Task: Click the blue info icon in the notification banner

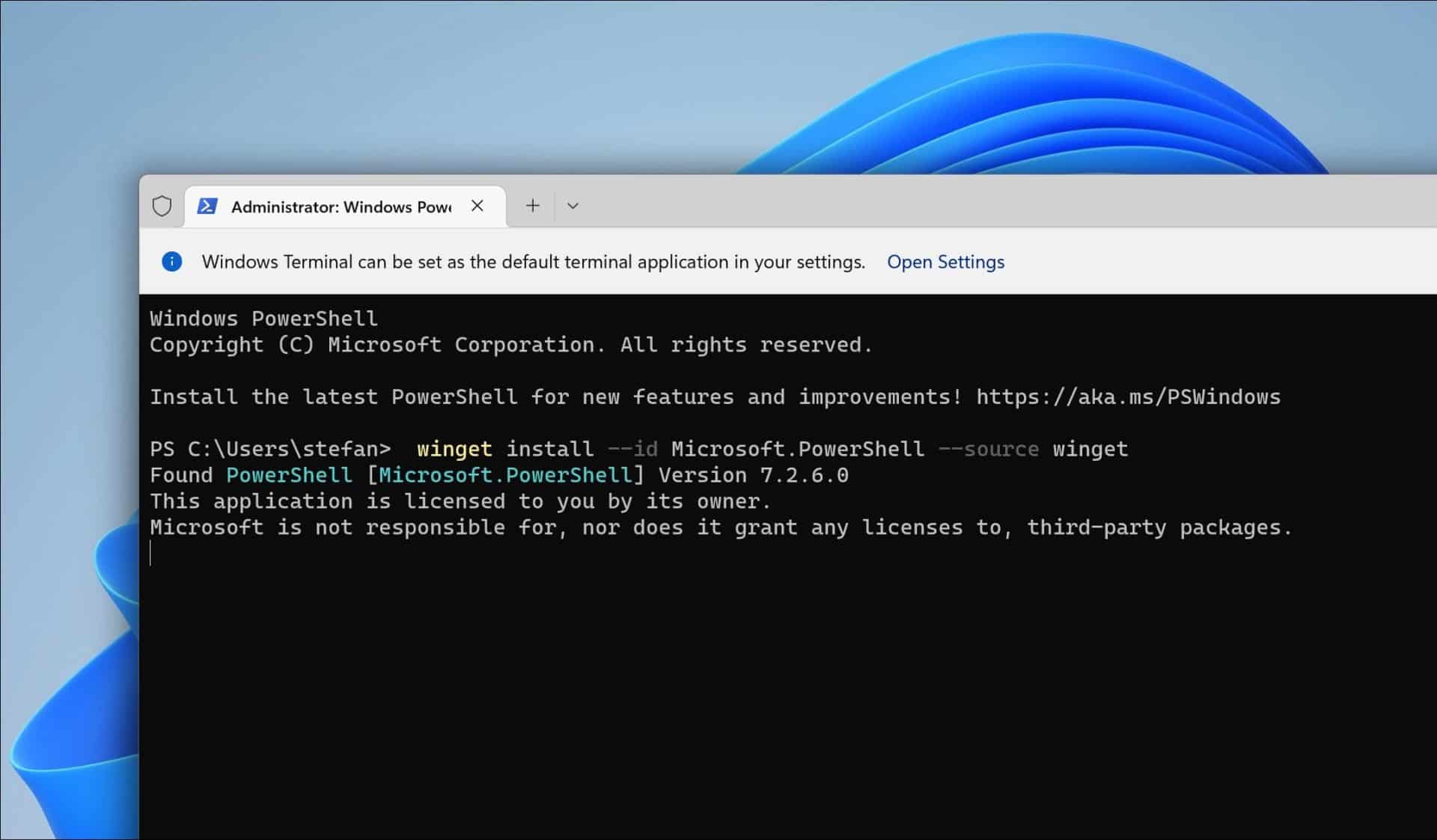Action: point(172,262)
